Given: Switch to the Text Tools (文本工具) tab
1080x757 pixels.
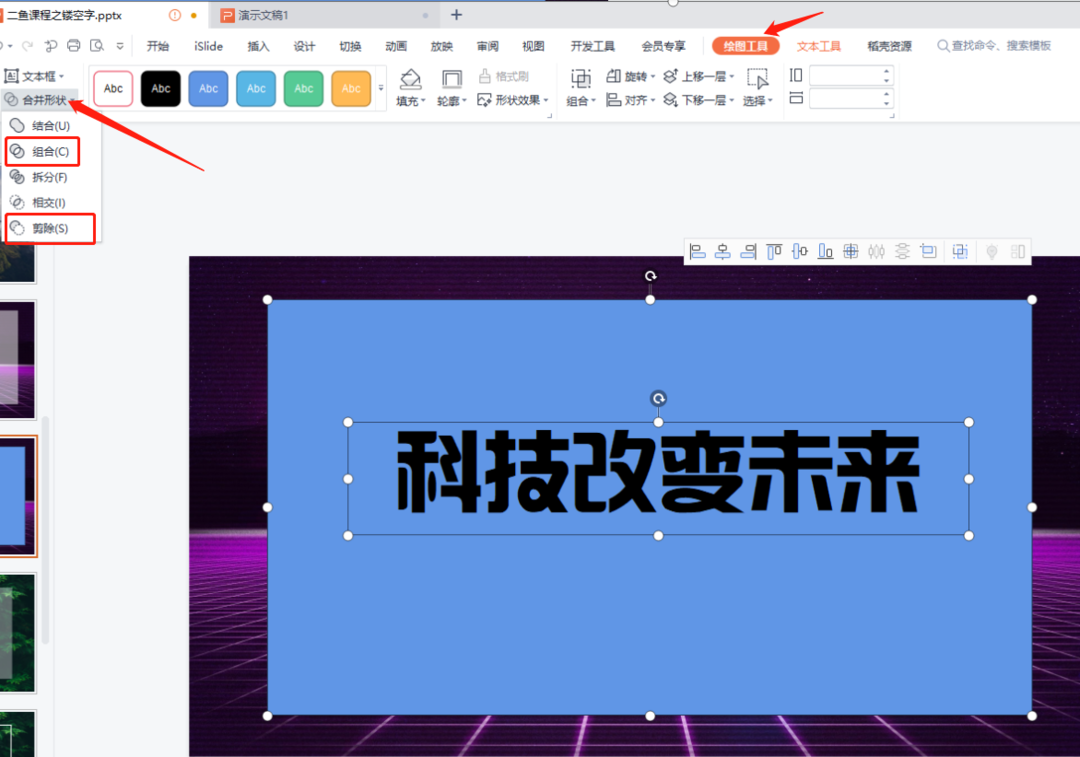Looking at the screenshot, I should point(818,46).
